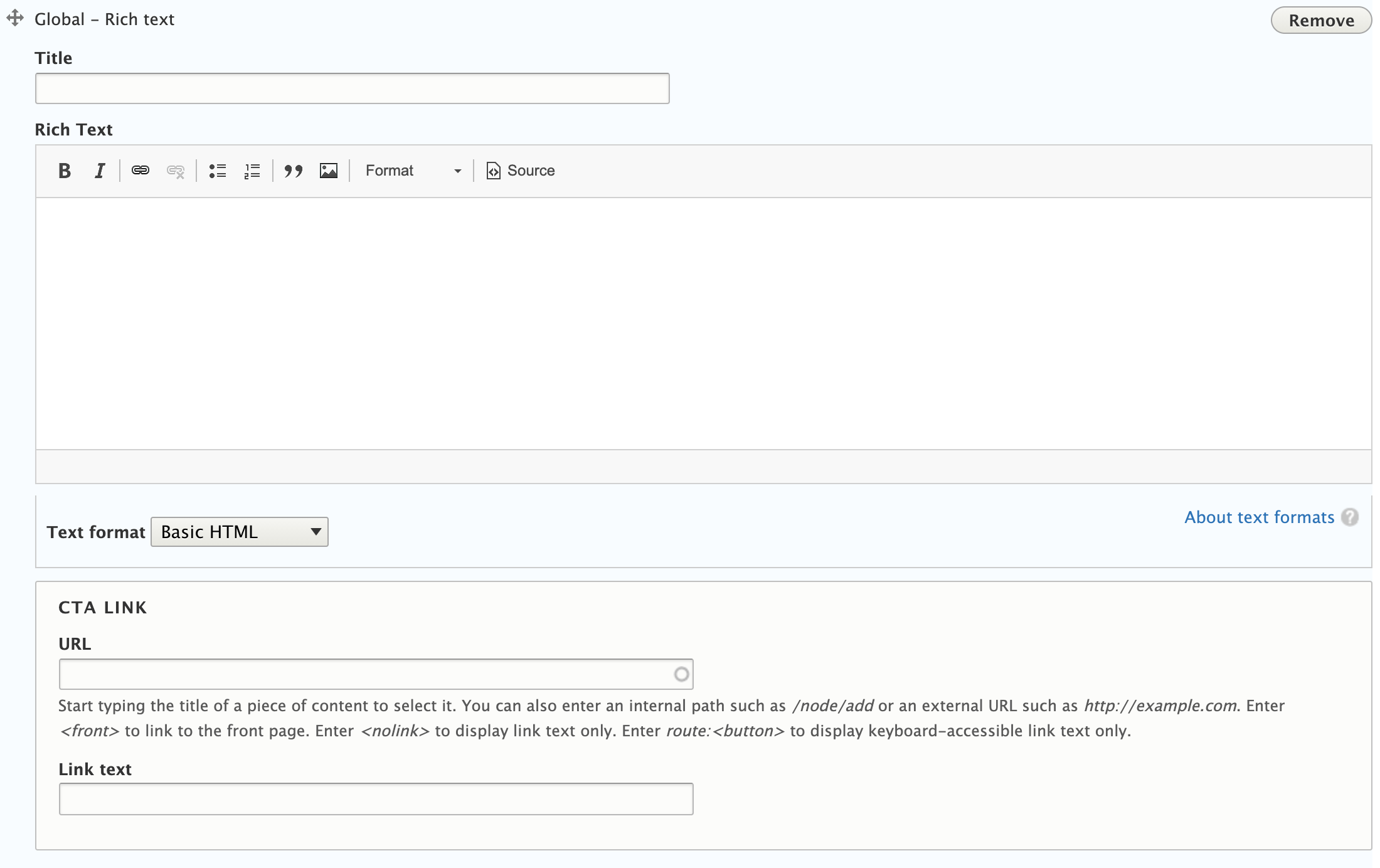1380x868 pixels.
Task: Click the URL field search icon
Action: (680, 674)
